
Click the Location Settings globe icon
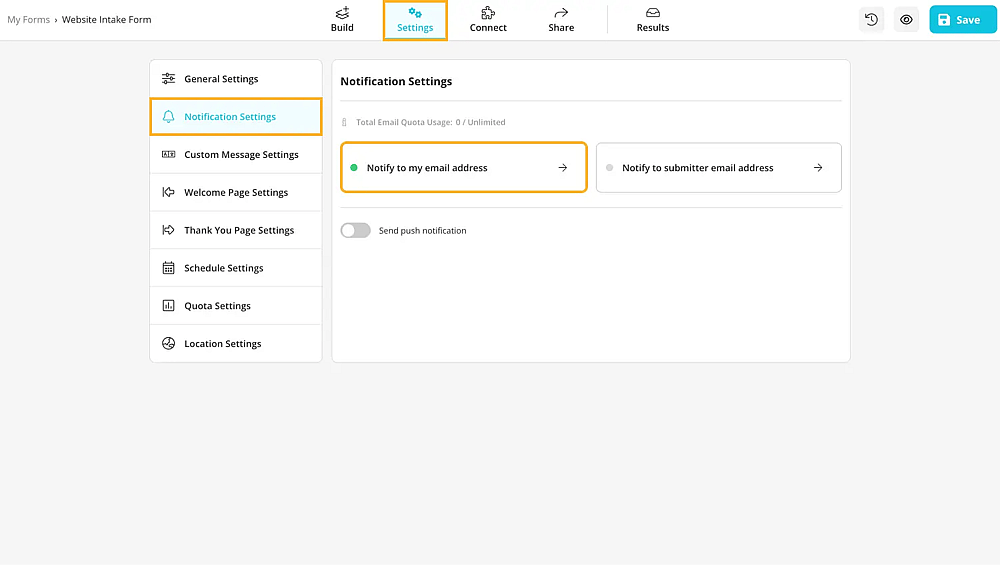[168, 343]
